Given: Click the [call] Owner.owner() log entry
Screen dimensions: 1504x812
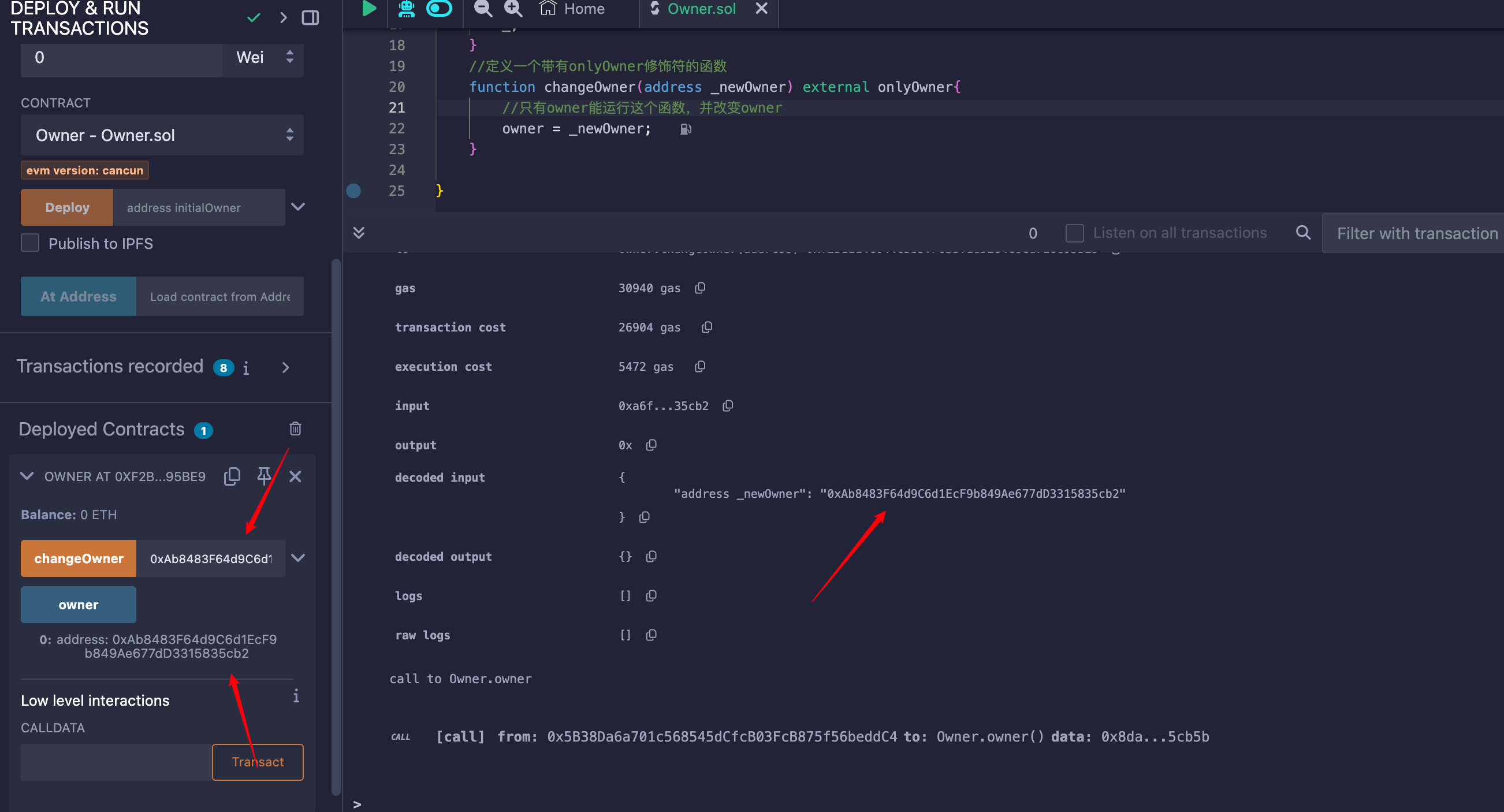Looking at the screenshot, I should pos(800,736).
